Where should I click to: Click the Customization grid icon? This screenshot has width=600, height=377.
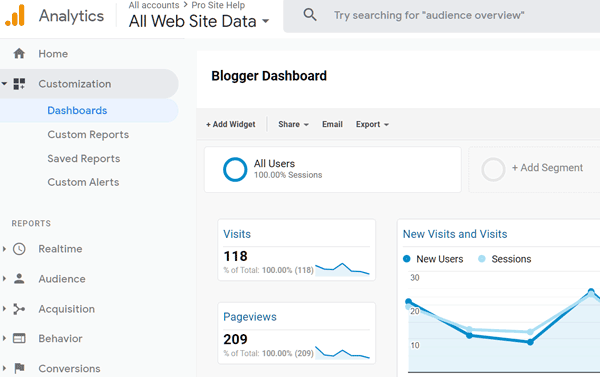pos(19,84)
